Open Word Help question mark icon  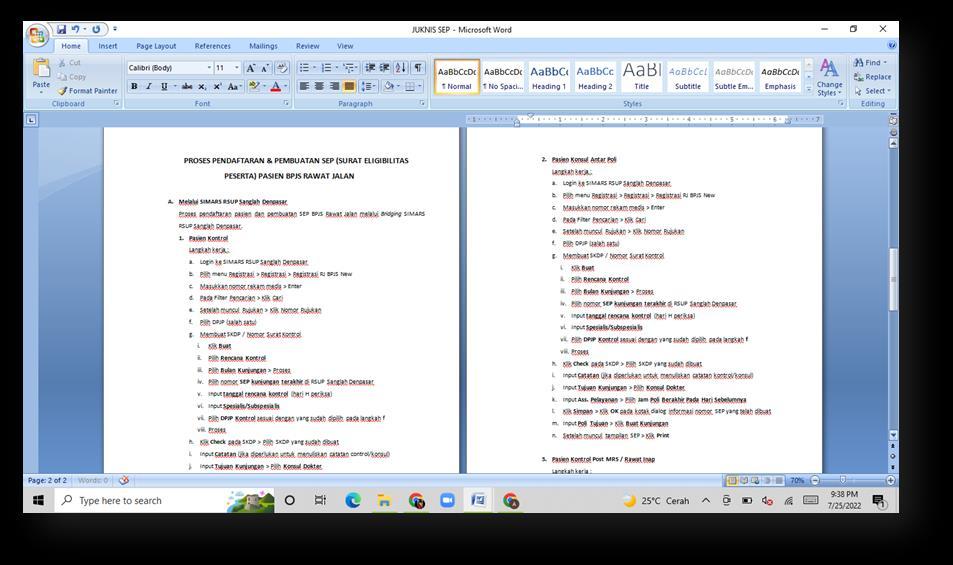891,46
